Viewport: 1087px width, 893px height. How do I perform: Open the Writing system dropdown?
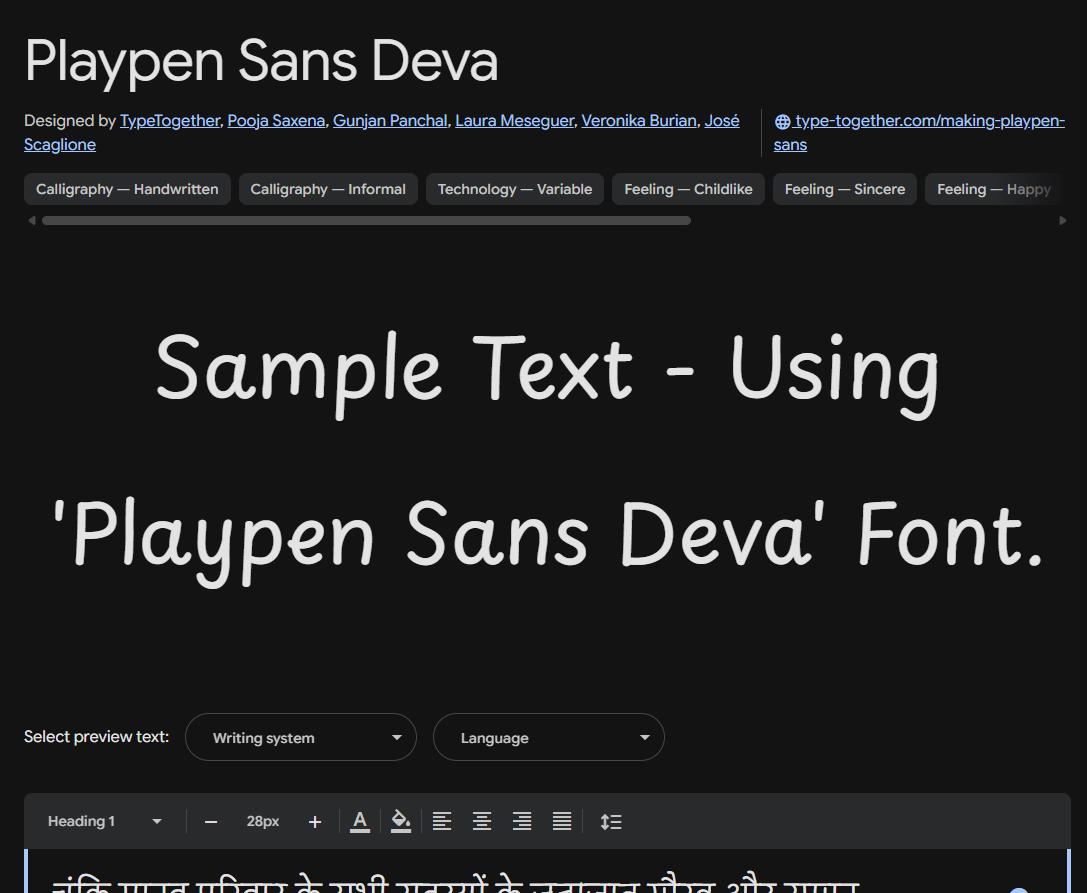pos(301,737)
